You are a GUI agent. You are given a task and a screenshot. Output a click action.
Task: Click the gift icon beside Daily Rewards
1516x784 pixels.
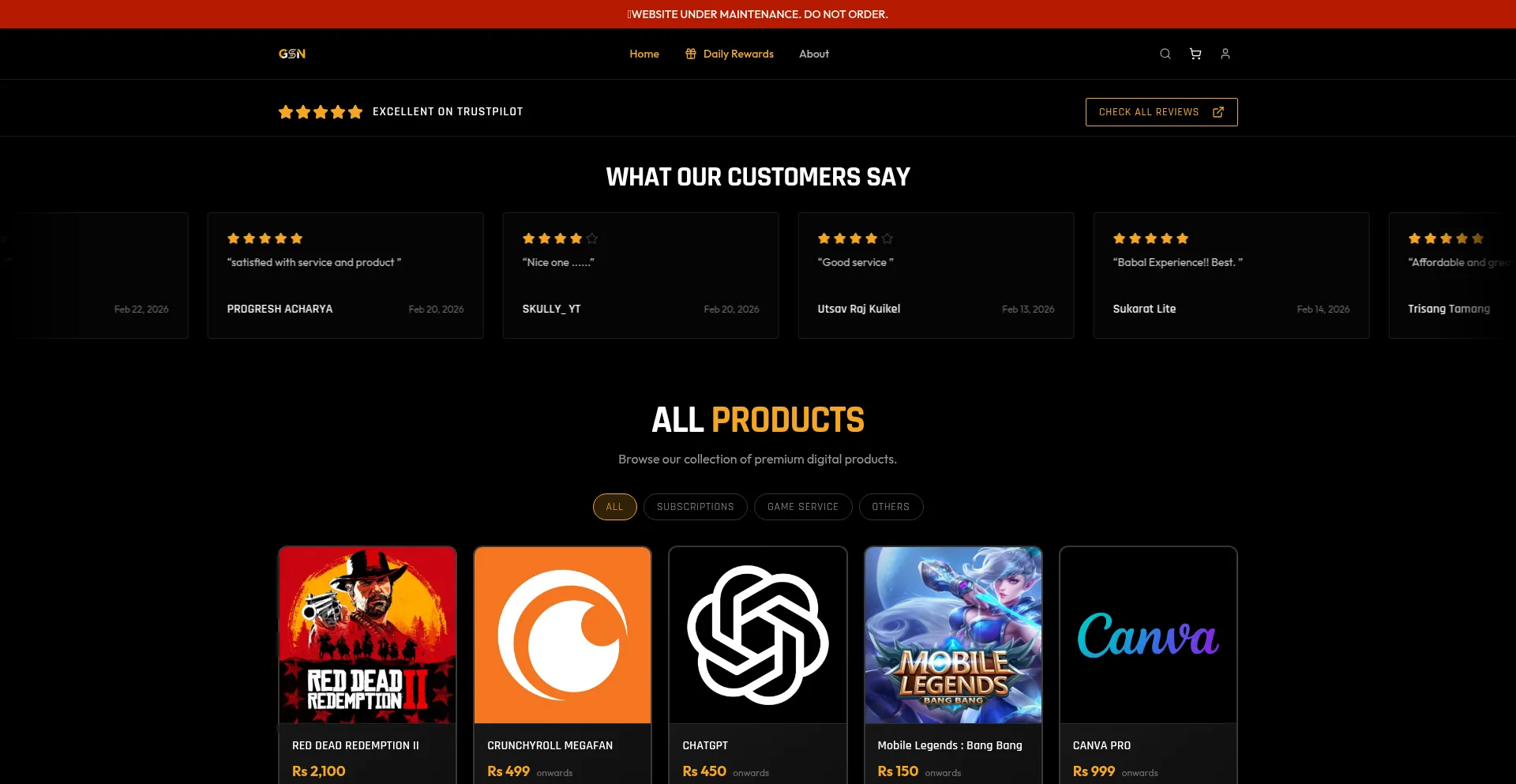[691, 54]
